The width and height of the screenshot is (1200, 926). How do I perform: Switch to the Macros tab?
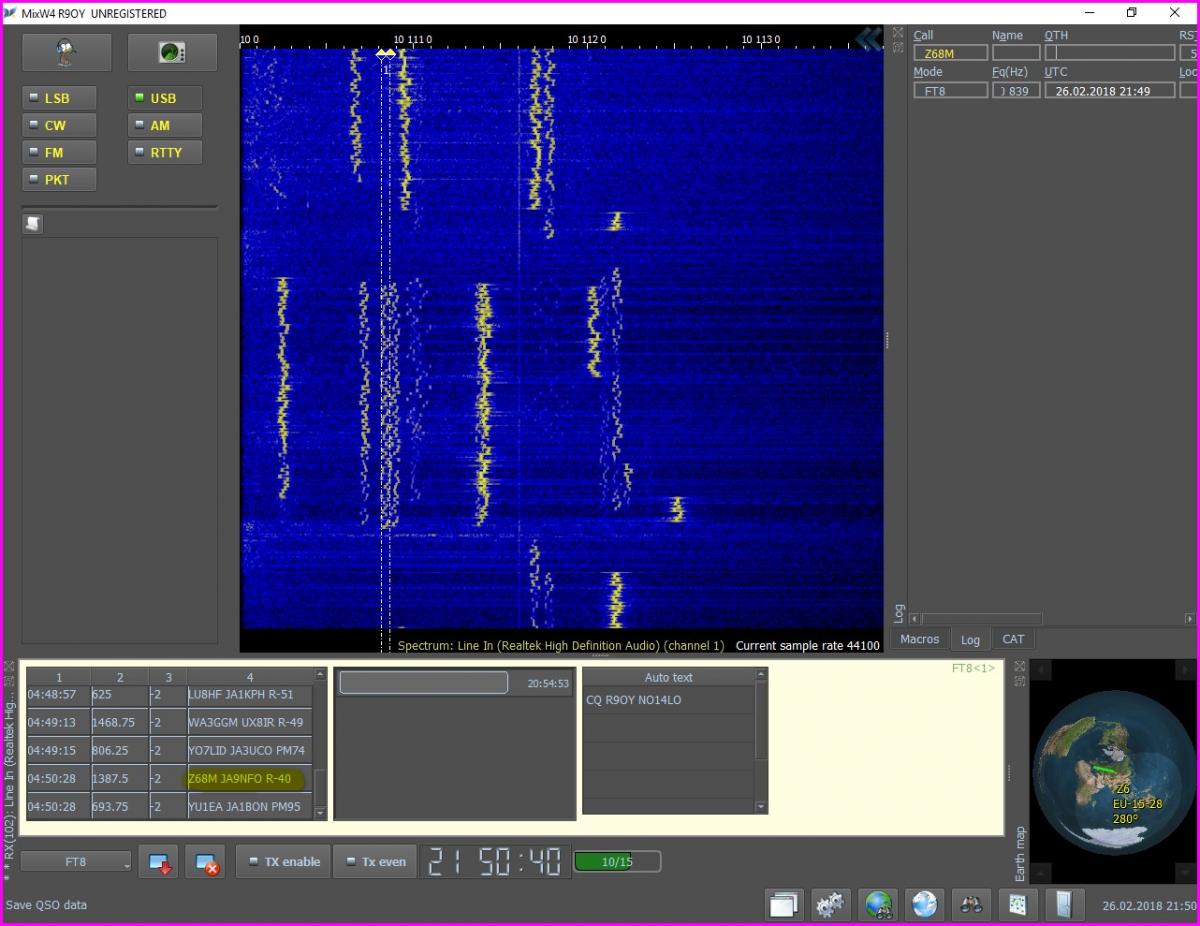point(919,639)
